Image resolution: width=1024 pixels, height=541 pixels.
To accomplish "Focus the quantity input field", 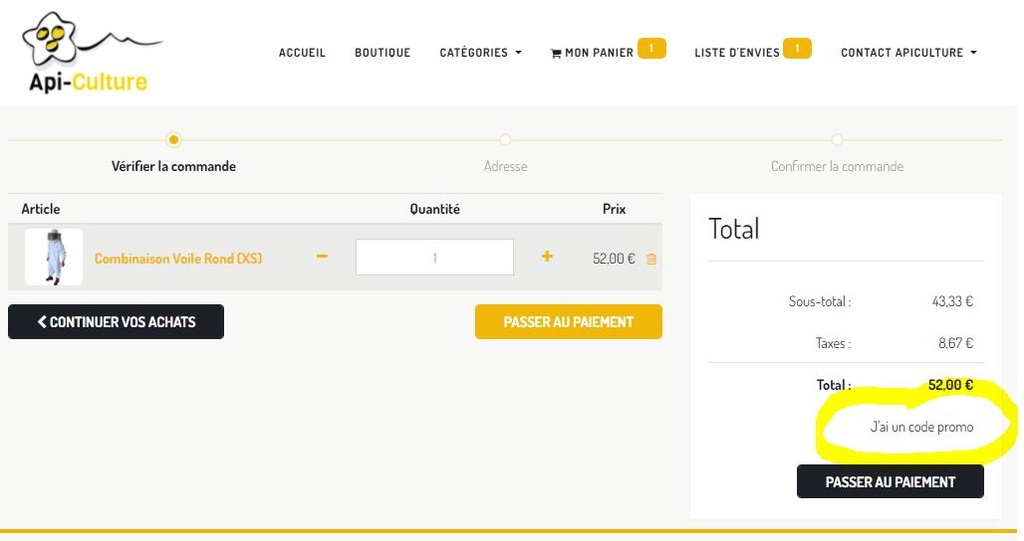I will click(x=434, y=257).
